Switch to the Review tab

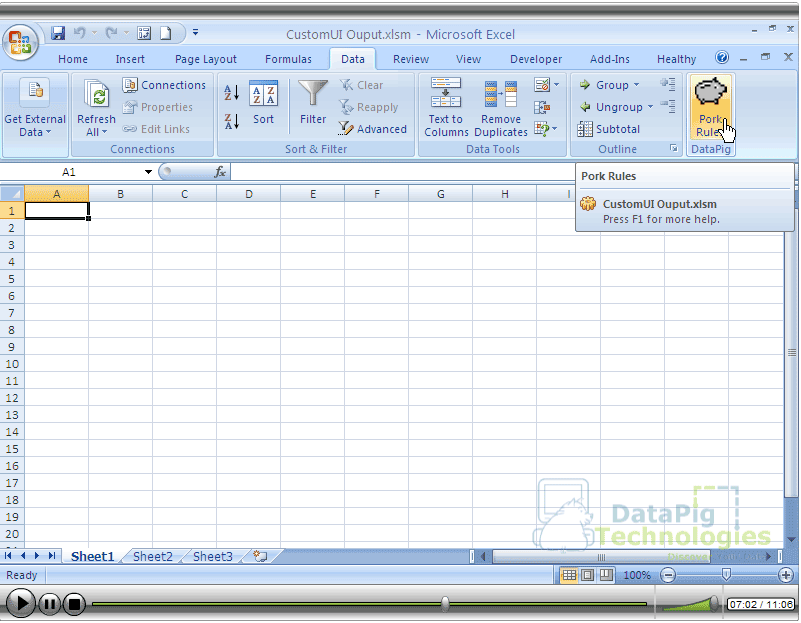411,59
